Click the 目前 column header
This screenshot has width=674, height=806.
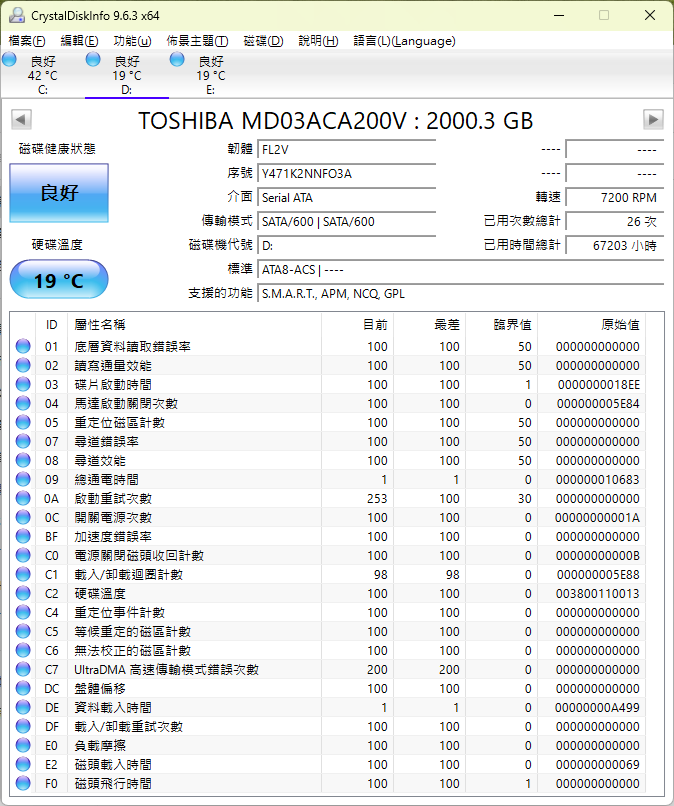(x=358, y=325)
